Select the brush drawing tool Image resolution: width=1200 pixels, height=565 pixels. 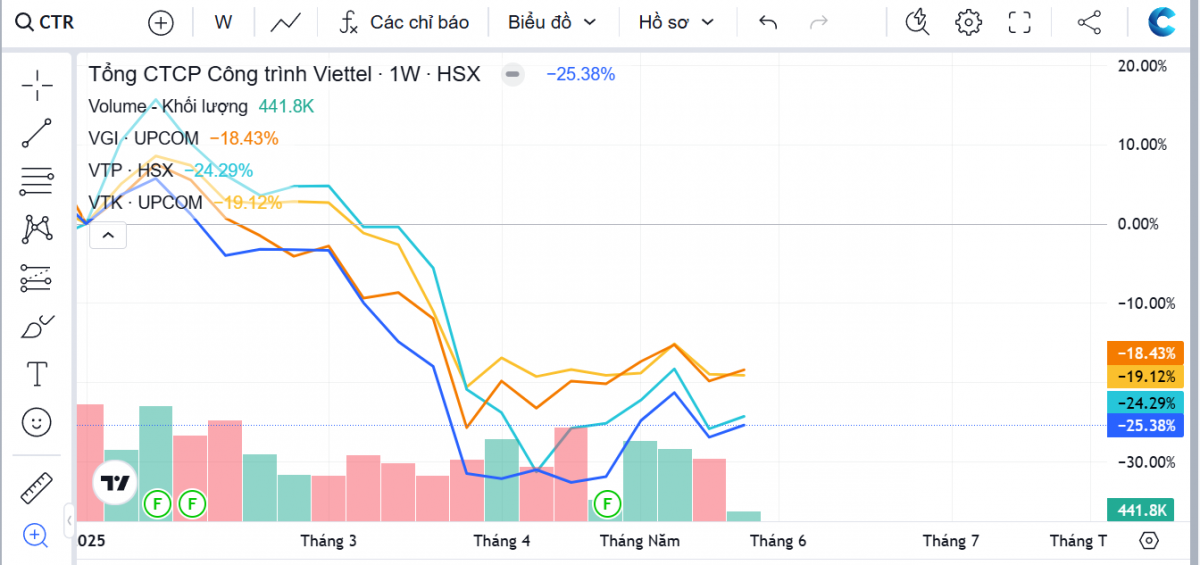[37, 326]
